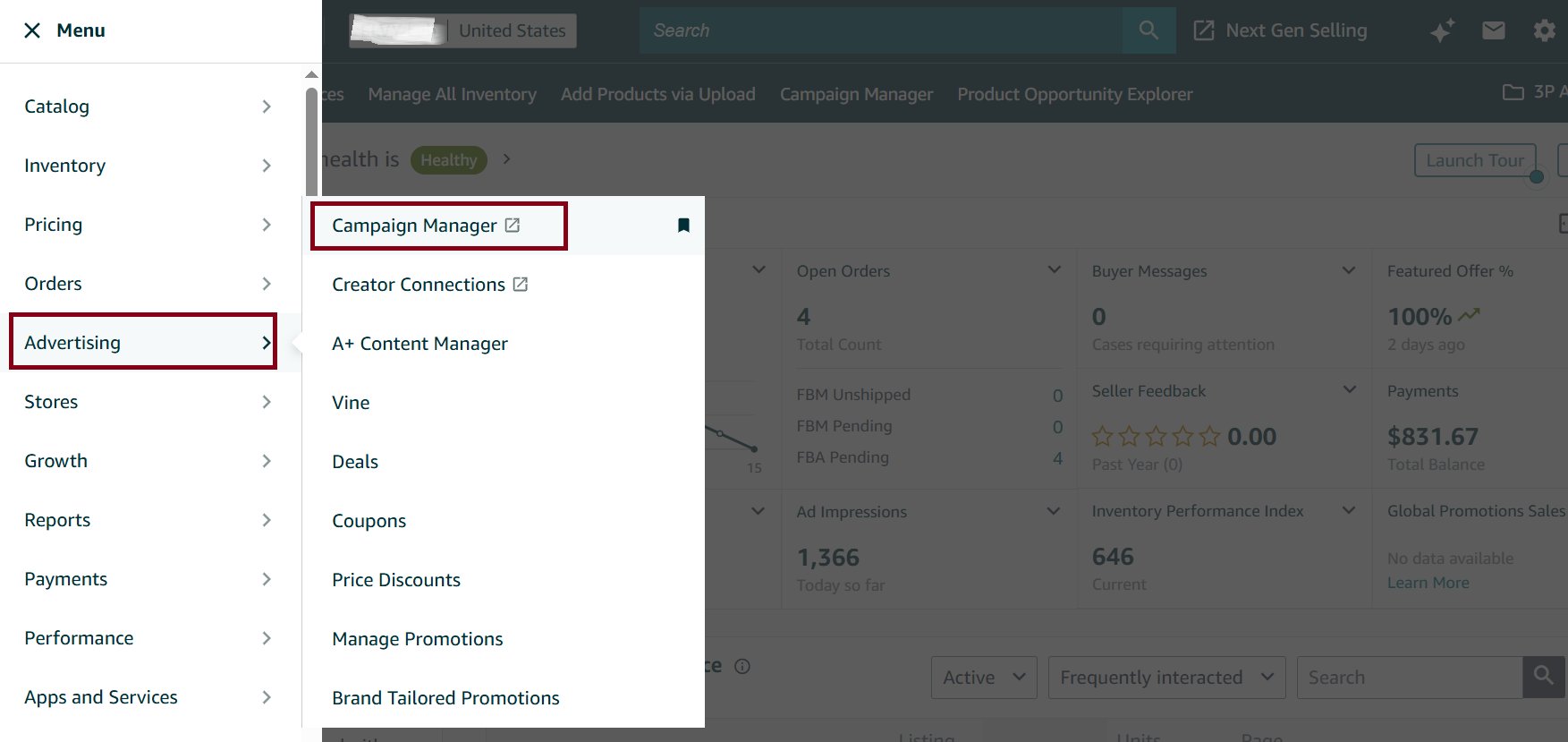Click the bookmark icon beside Campaign Manager

[683, 226]
